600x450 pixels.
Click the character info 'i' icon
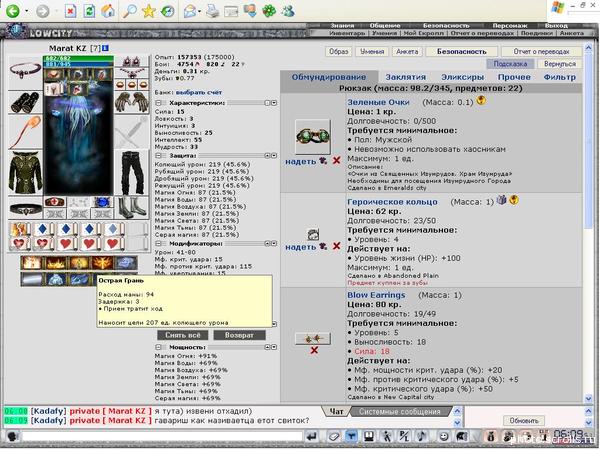105,48
